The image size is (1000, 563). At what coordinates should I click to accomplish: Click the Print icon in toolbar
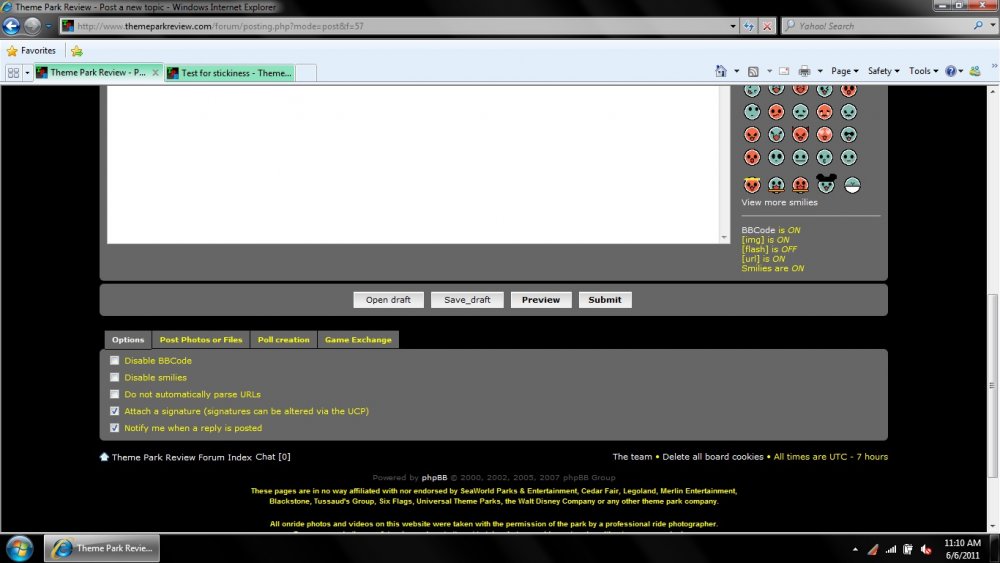coord(803,71)
